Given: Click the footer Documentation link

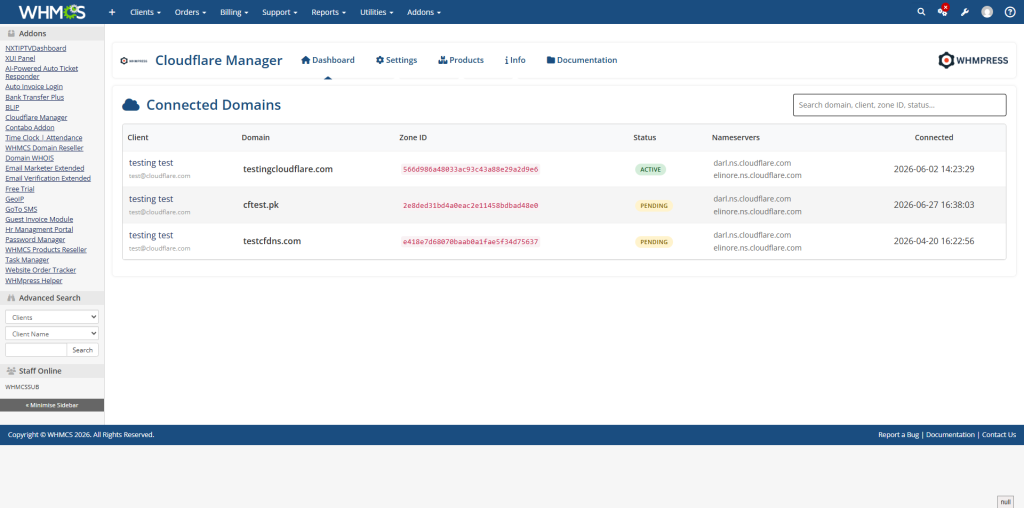Looking at the screenshot, I should (x=950, y=435).
